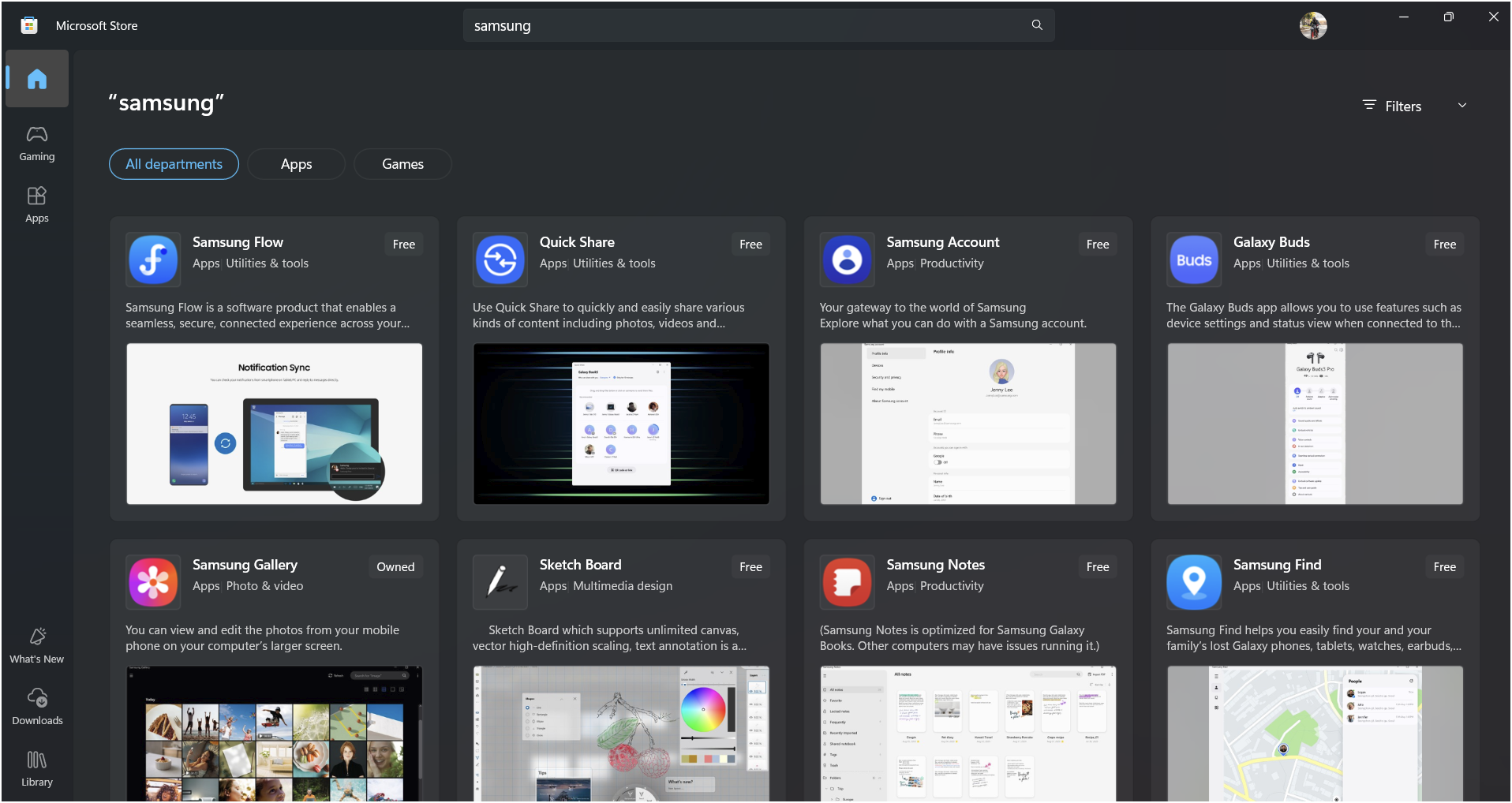Open the Quick Share title link
The image size is (1512, 803).
tap(577, 242)
